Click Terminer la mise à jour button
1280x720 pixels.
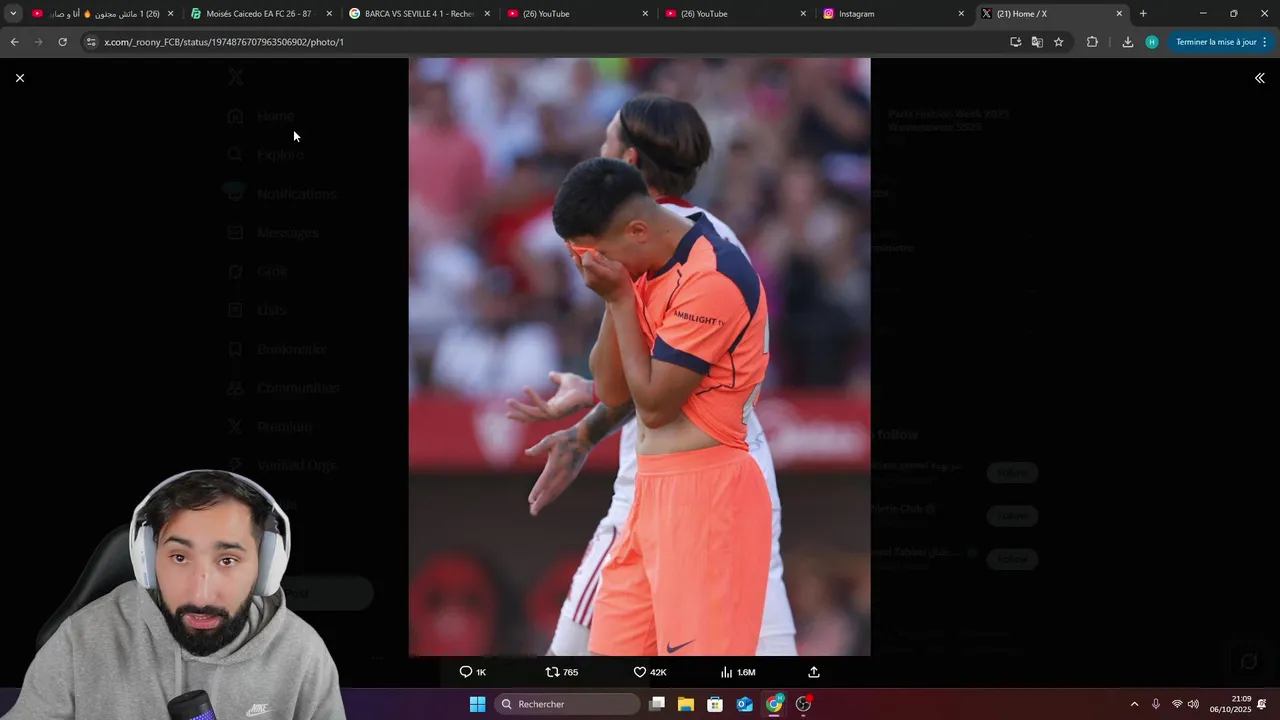1216,42
